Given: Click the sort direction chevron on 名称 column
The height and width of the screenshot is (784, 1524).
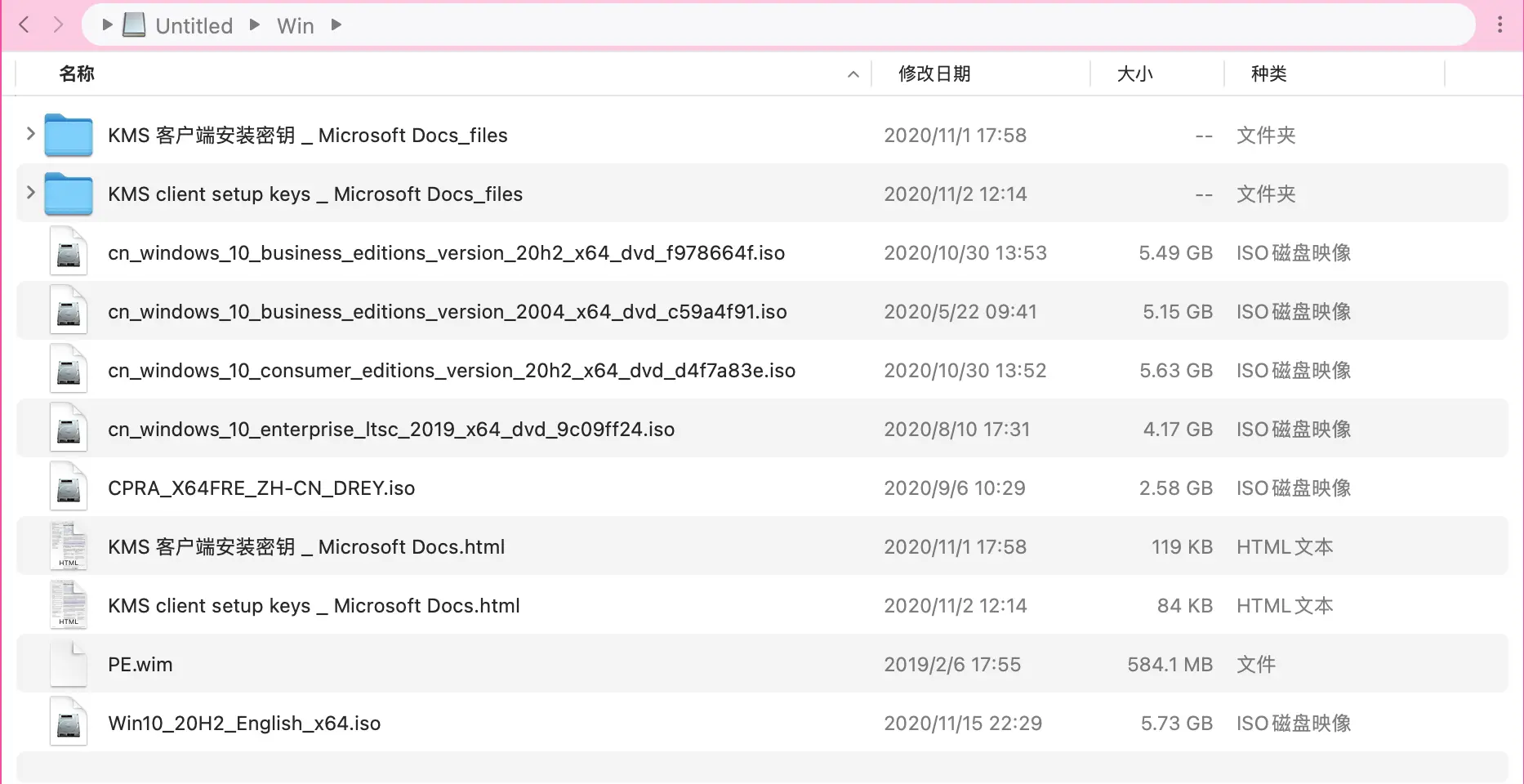Looking at the screenshot, I should [853, 74].
